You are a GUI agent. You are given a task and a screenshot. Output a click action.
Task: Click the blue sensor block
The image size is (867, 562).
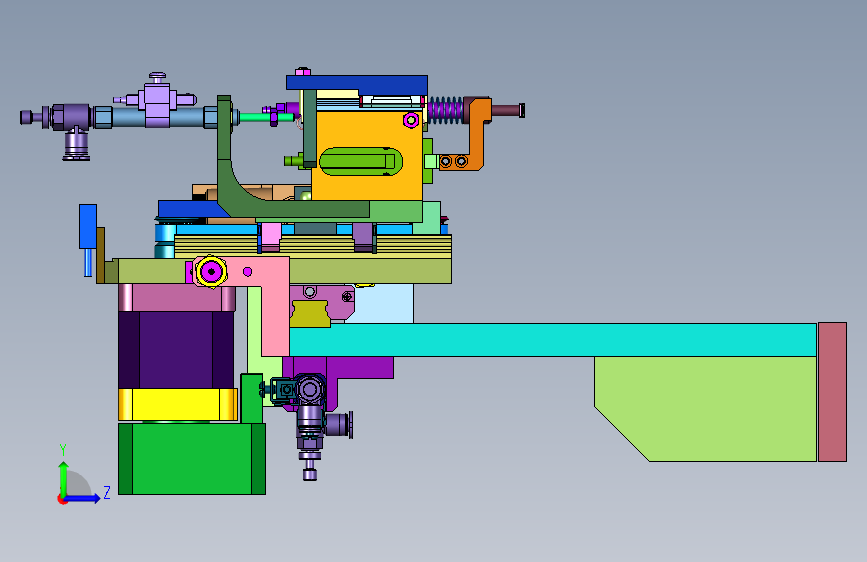tap(88, 226)
